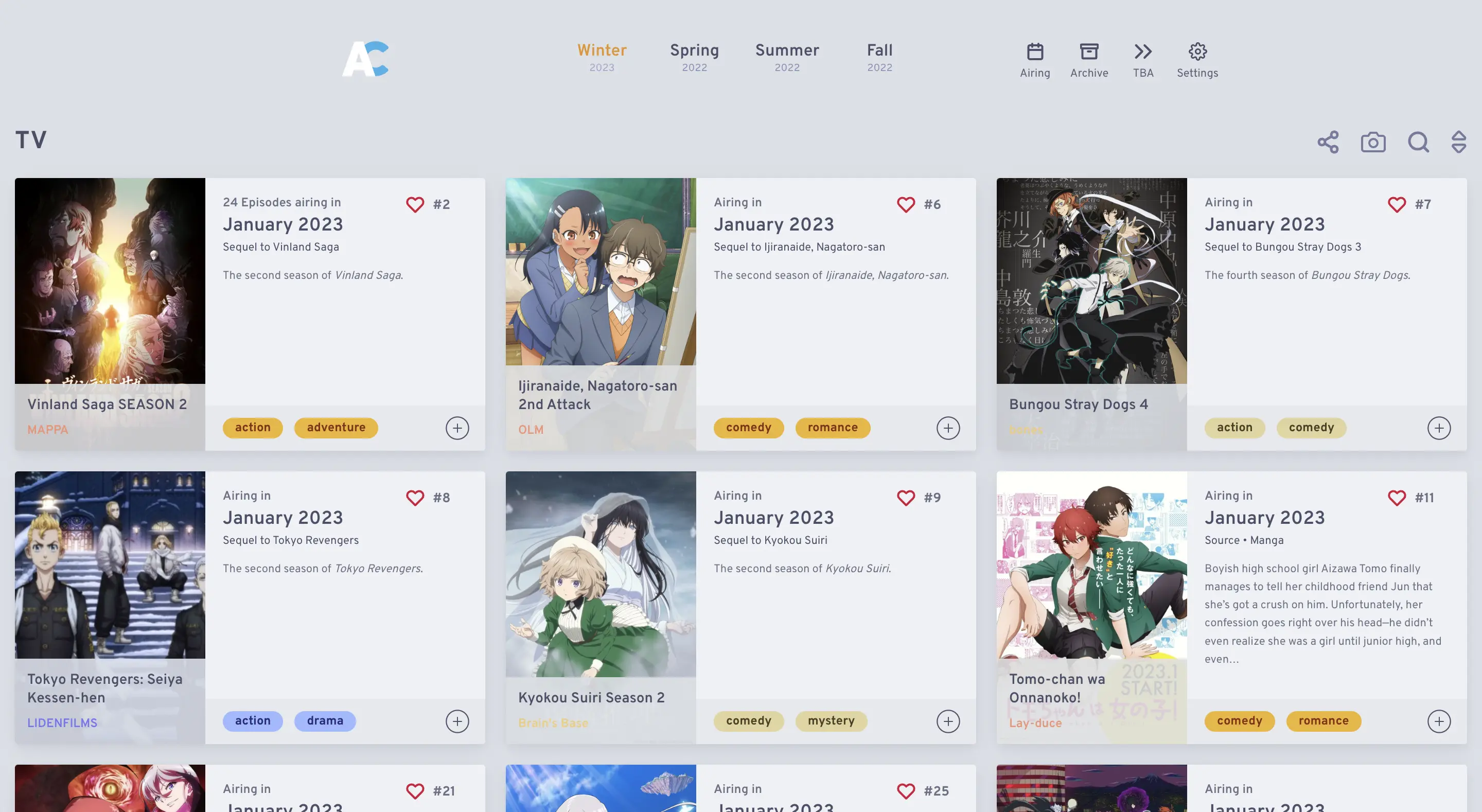Switch to Fall 2022 season tab
Viewport: 1482px width, 812px height.
click(x=879, y=57)
